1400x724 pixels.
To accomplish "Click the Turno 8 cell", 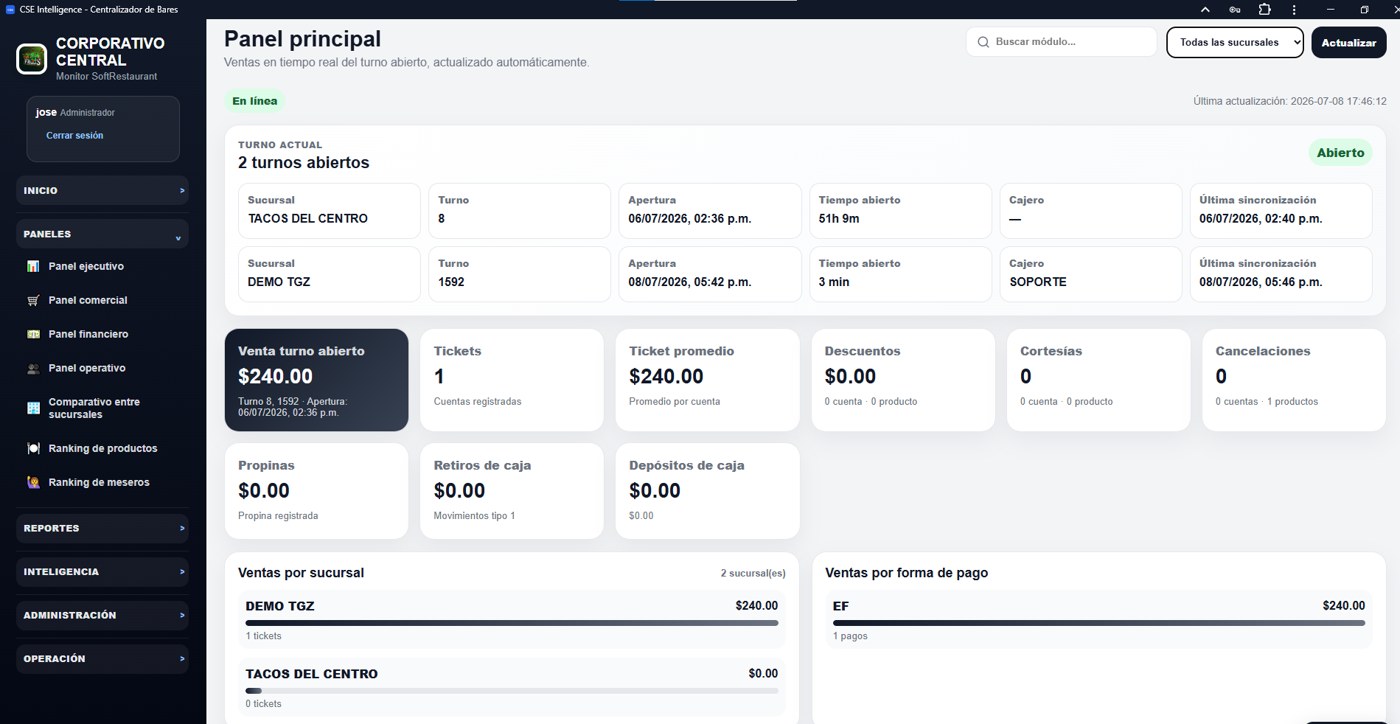I will (519, 210).
